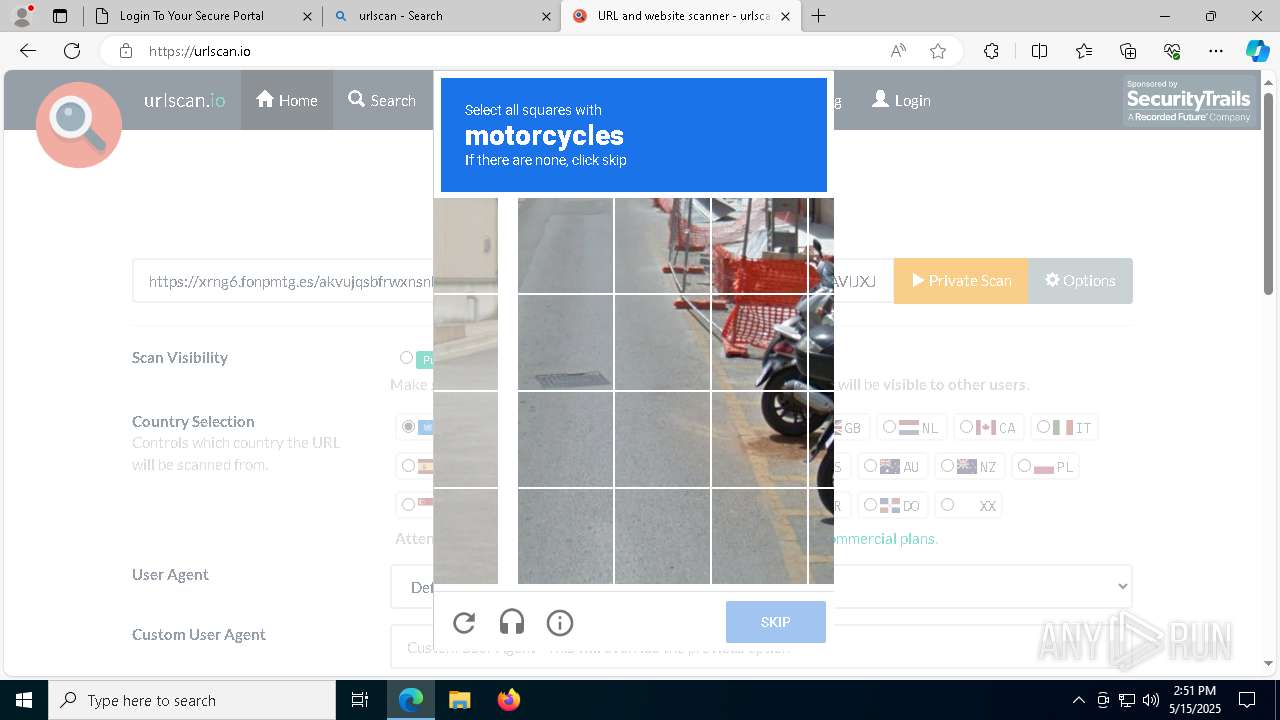Open the taskbar clock showing 2:51 PM
This screenshot has height=720, width=1280.
(x=1194, y=700)
